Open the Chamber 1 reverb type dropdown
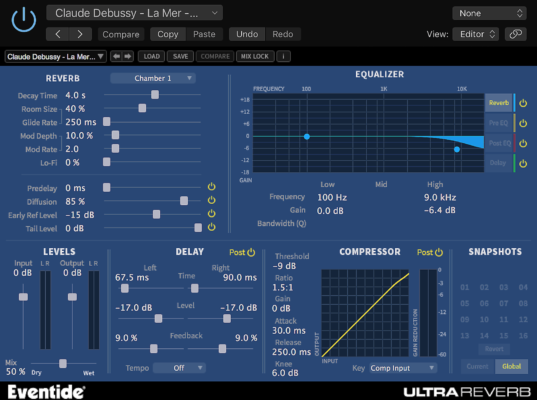Viewport: 537px width, 400px height. [x=153, y=78]
